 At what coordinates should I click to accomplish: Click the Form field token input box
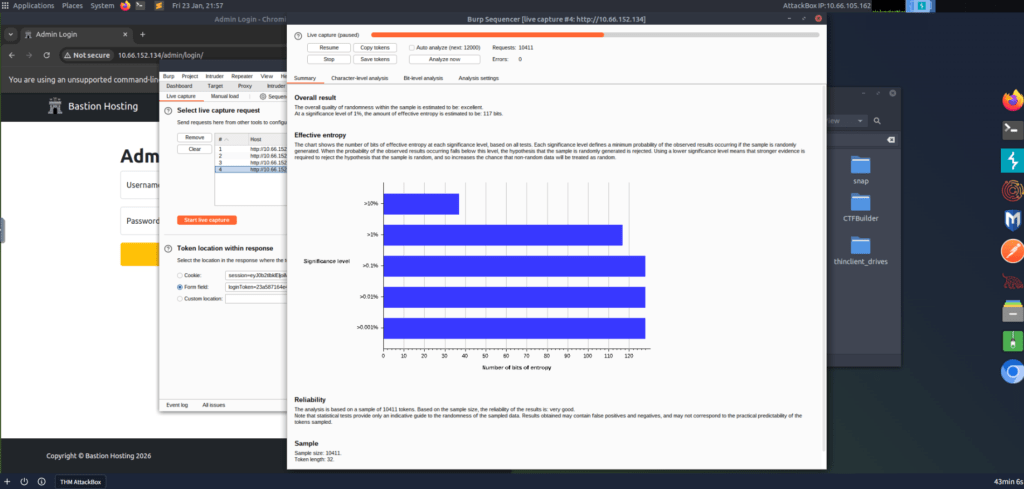point(257,287)
